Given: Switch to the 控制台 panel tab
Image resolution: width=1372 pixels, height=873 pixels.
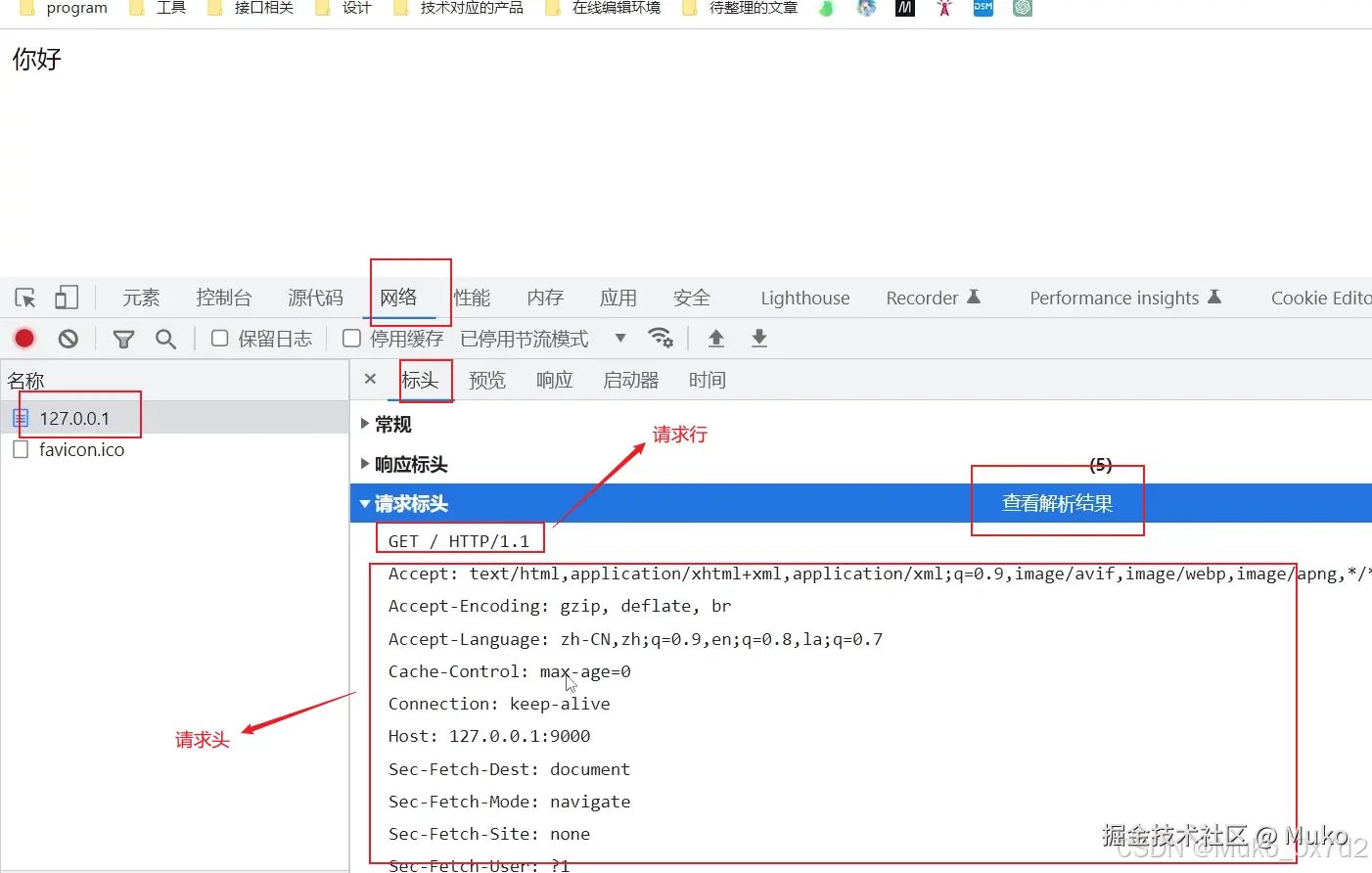Looking at the screenshot, I should (224, 298).
